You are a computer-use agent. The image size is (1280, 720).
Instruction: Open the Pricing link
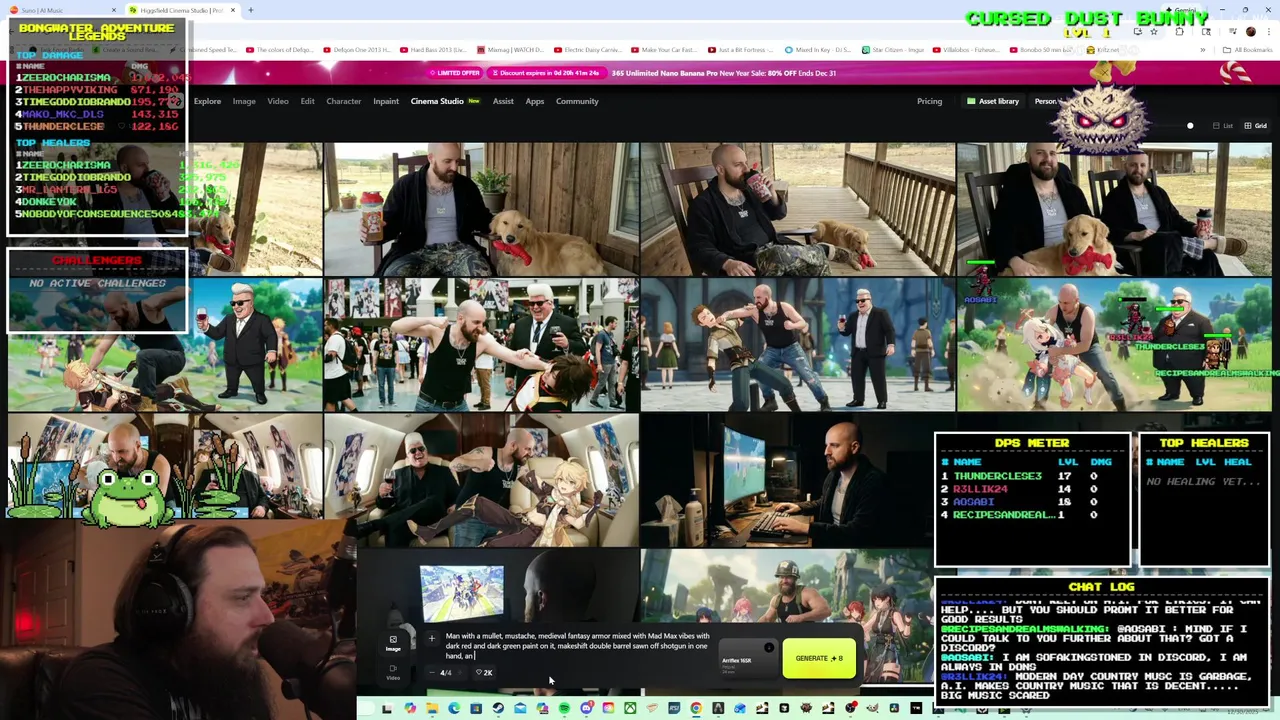[929, 101]
